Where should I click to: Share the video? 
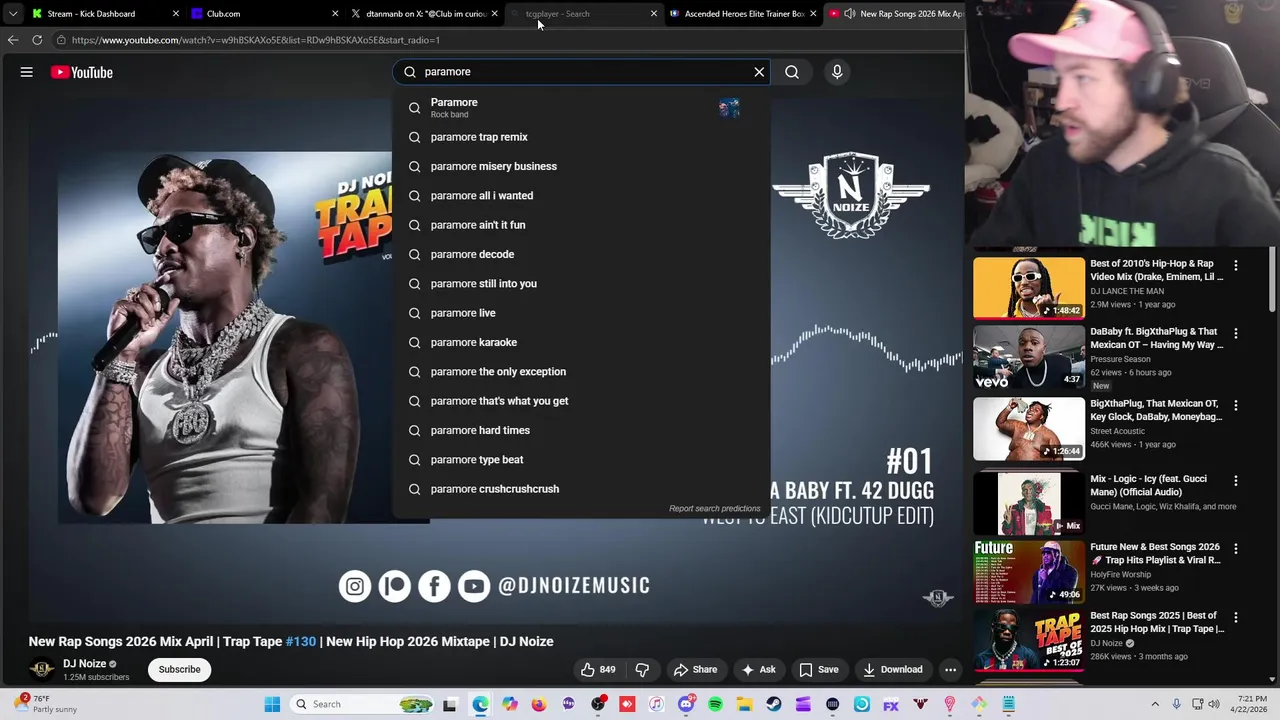click(x=695, y=670)
